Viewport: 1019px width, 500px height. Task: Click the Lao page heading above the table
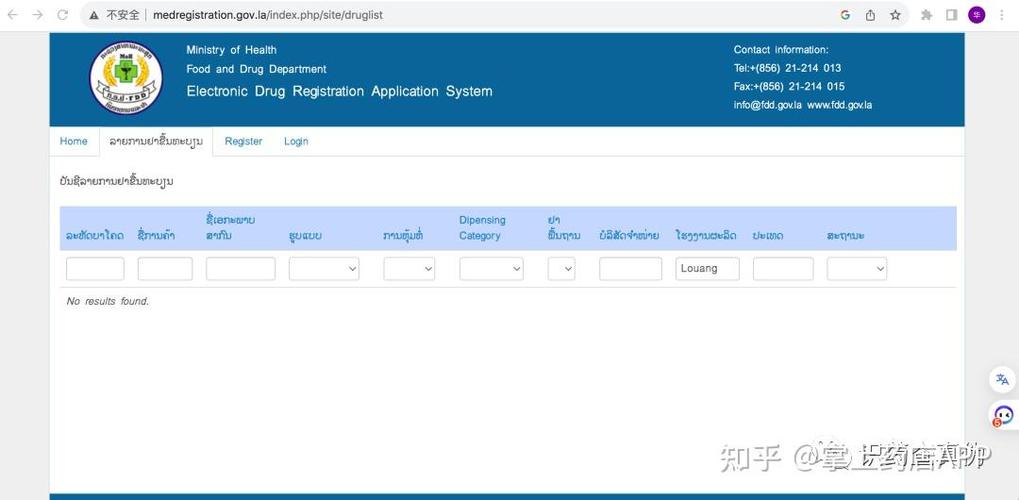(116, 181)
